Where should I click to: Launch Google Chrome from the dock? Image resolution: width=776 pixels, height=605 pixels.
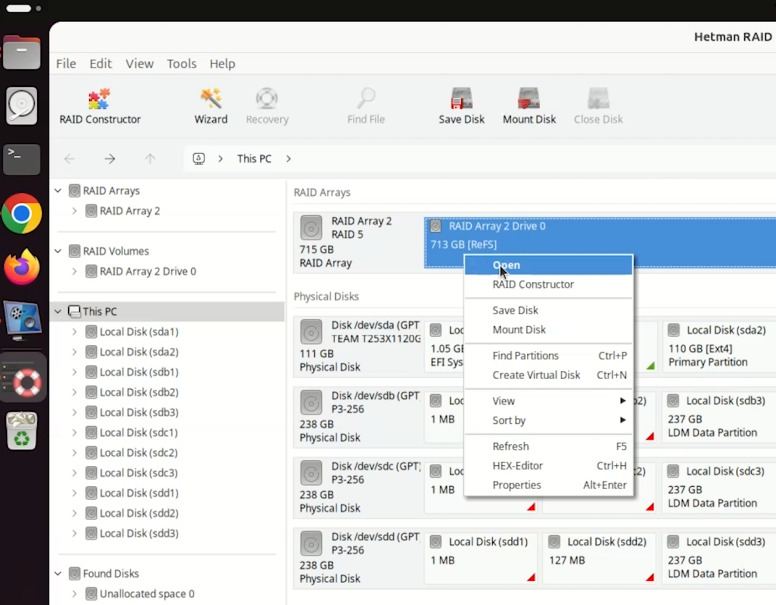pyautogui.click(x=21, y=213)
